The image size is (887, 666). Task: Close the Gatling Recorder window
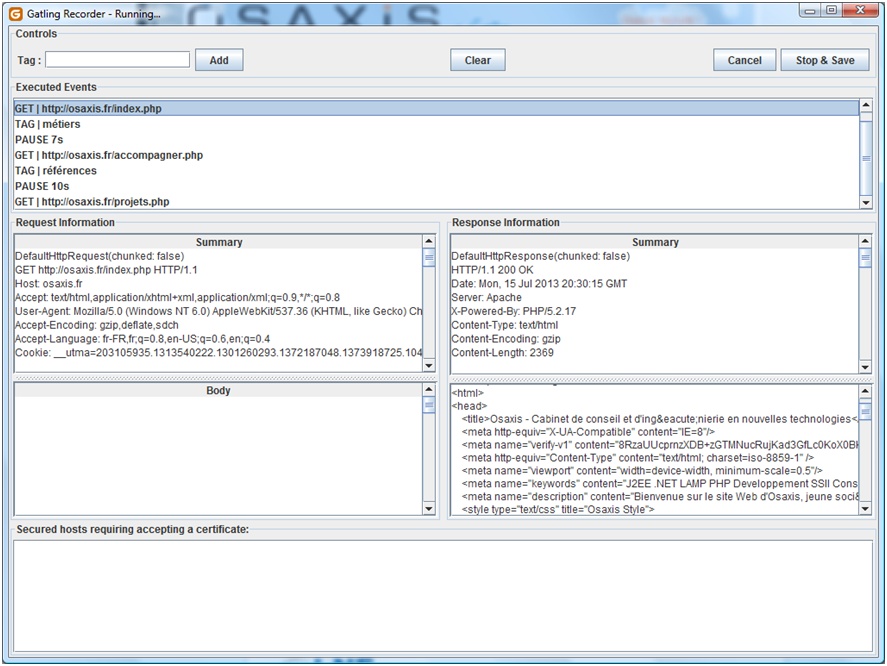(860, 10)
